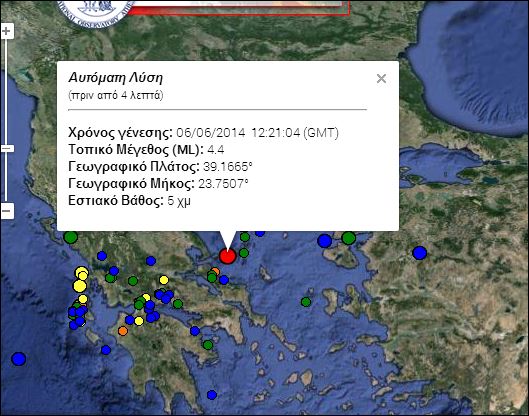Select the large yellow marker near Kefalonia
Screen dimensions: 529x416
[80, 286]
